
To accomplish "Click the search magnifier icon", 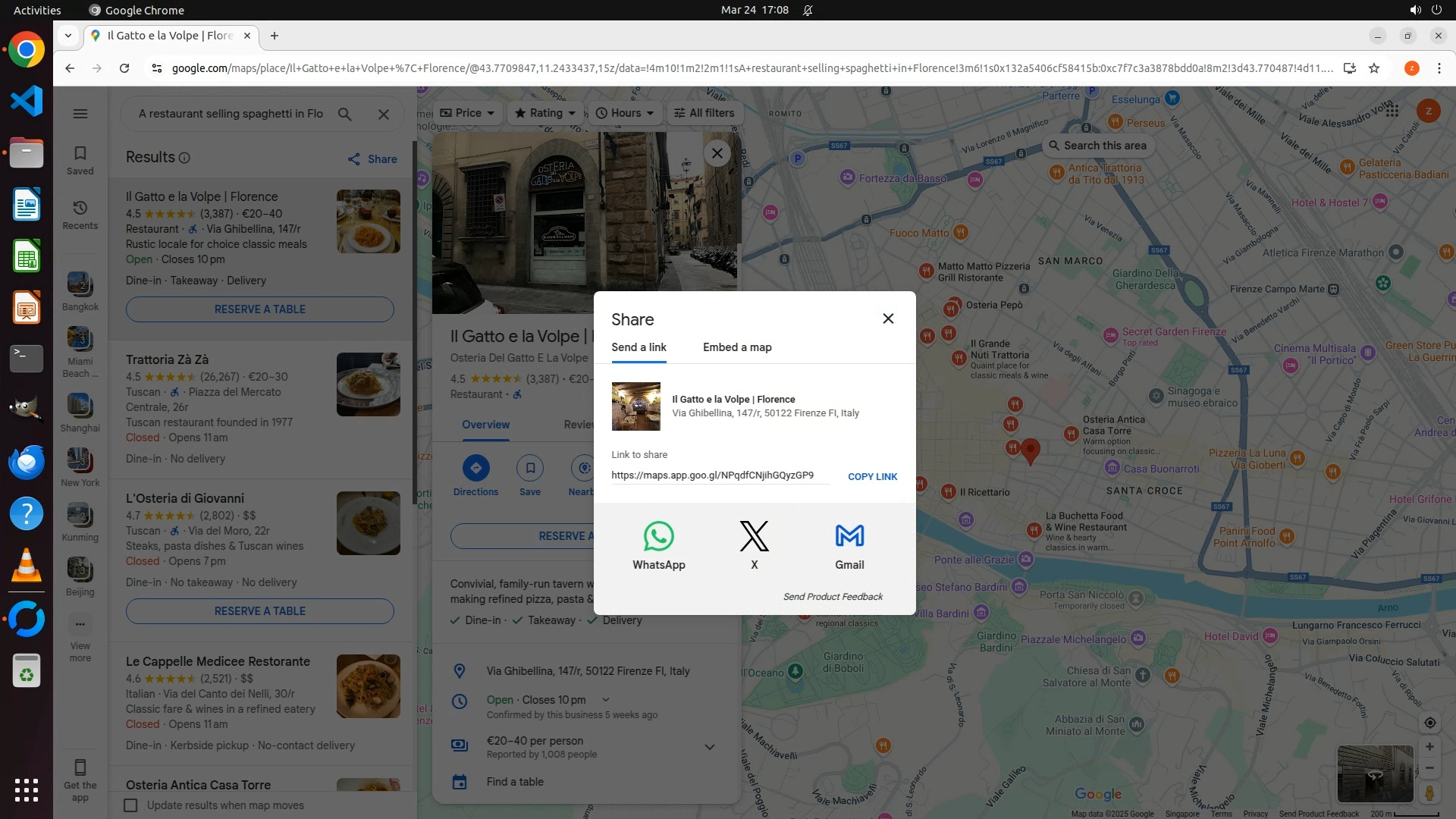I will pos(345,114).
